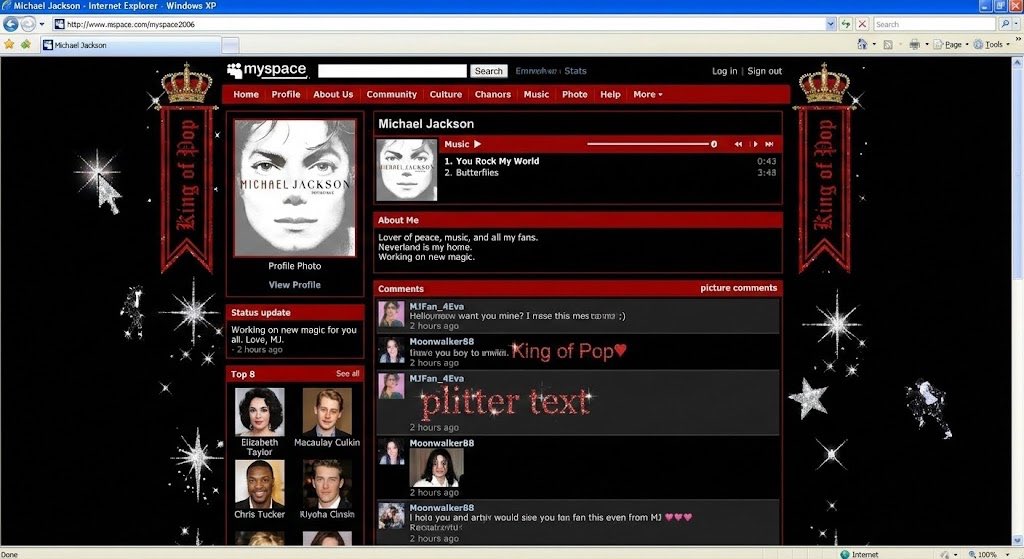Viewport: 1024px width, 559px height.
Task: Click the View Profile link
Action: coord(294,285)
